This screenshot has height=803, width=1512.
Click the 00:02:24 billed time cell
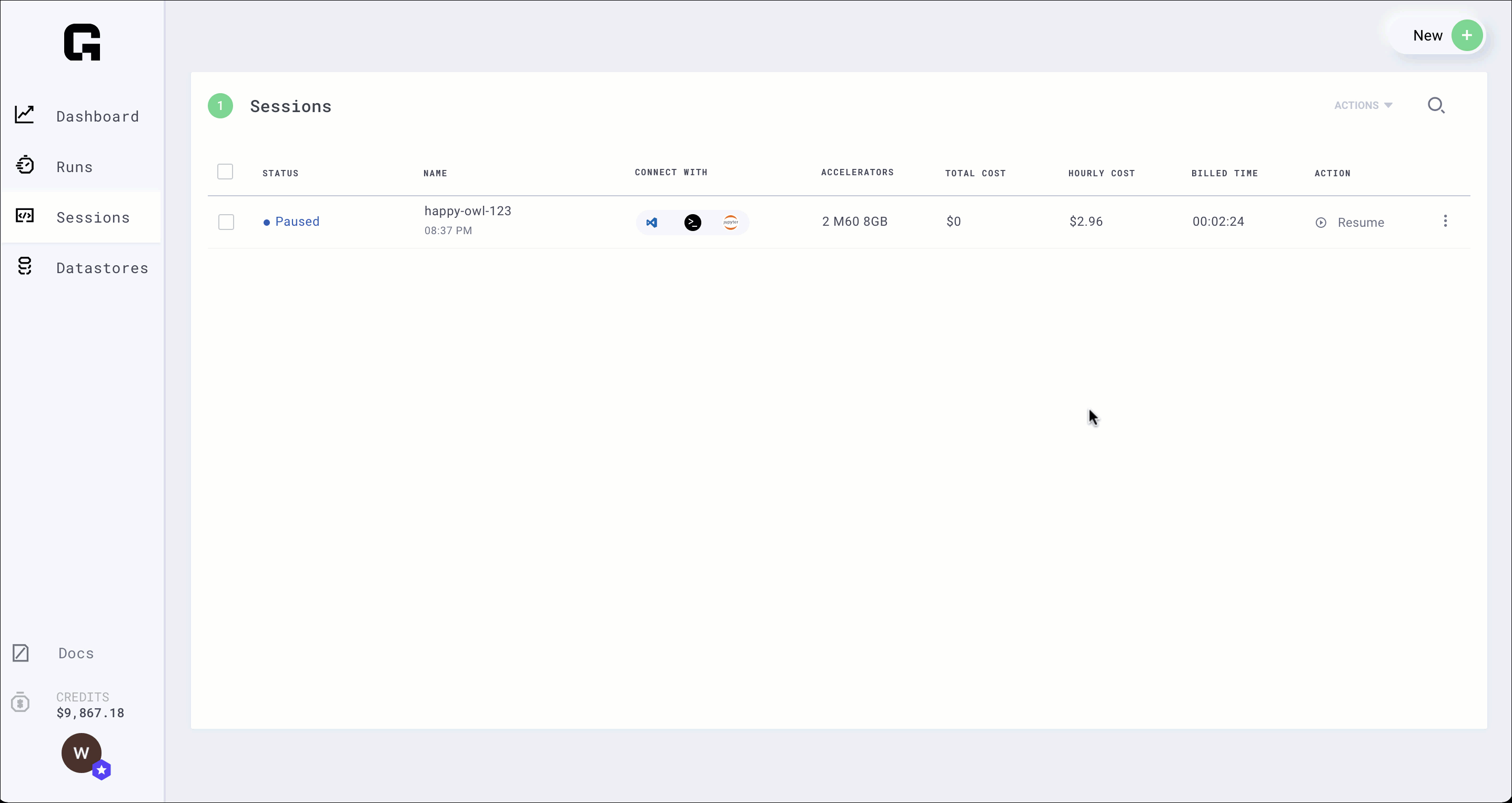(1218, 222)
